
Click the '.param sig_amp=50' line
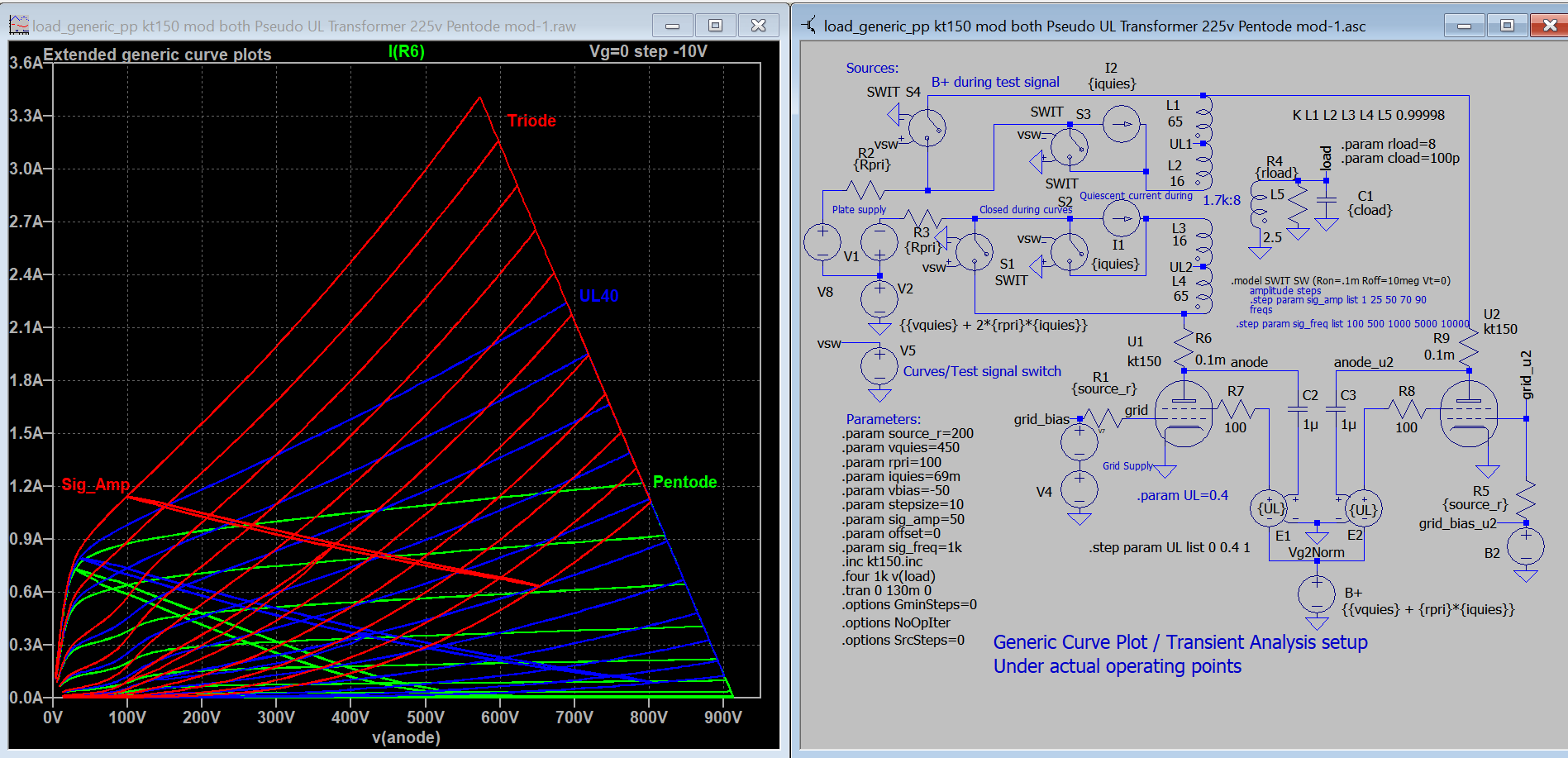903,519
